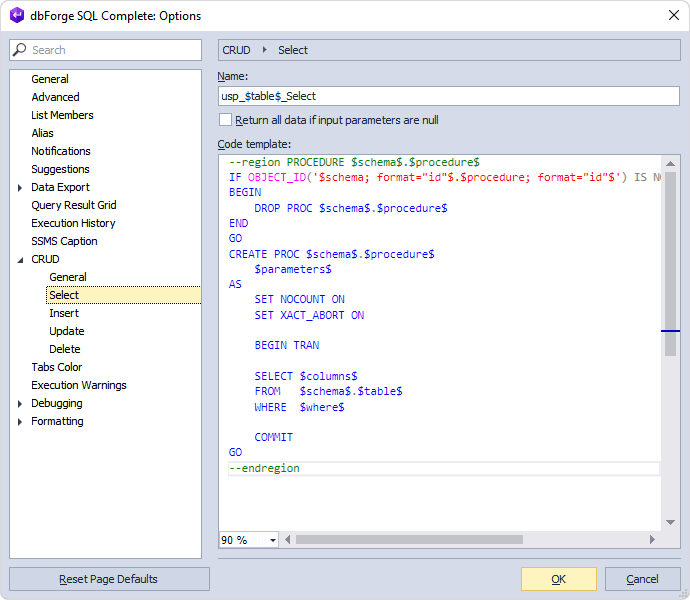Select the CRUD Select page
Screen dimensions: 690x600
(123, 295)
